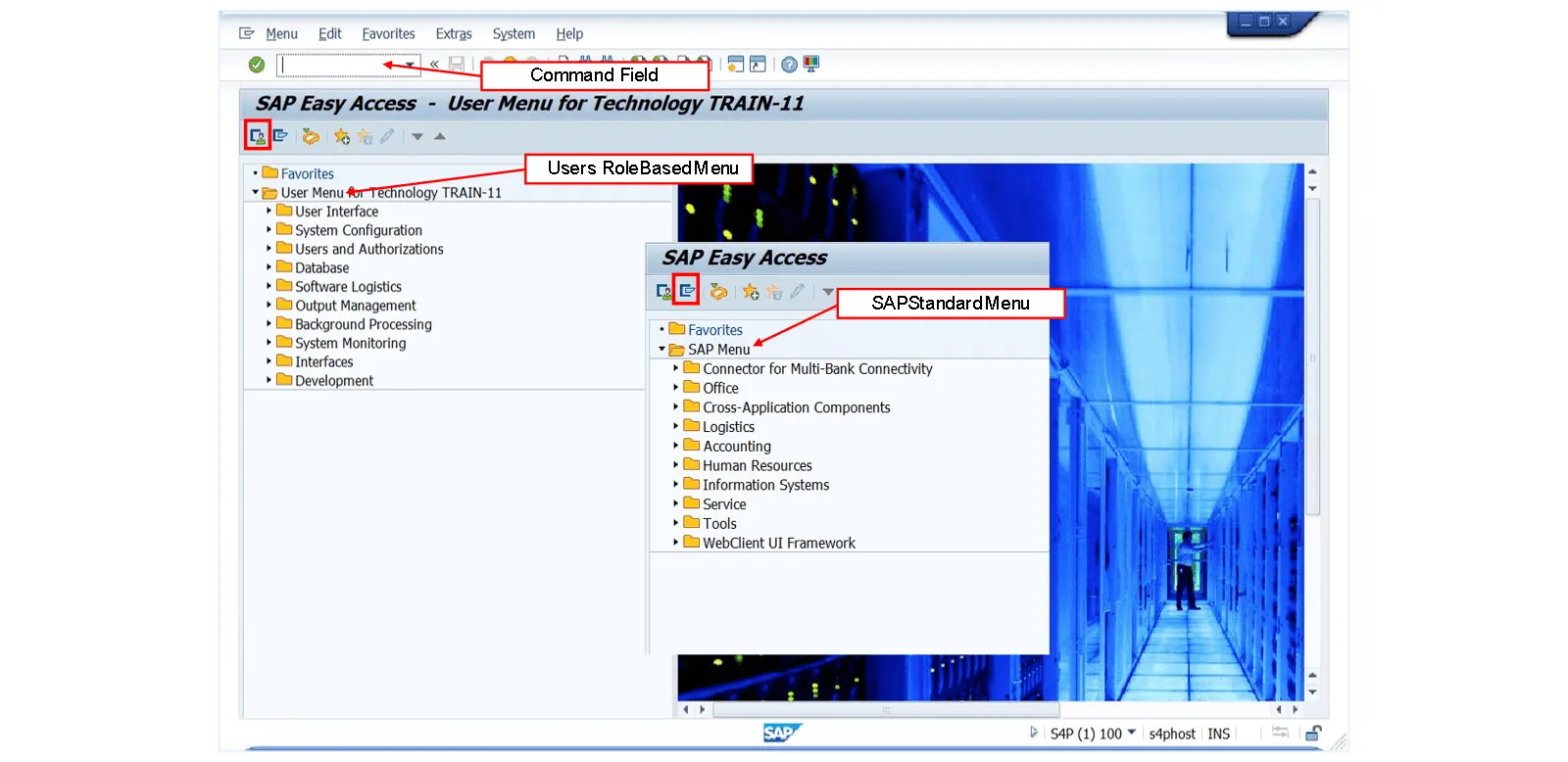Click the window system menu icon left of Menu

(246, 33)
